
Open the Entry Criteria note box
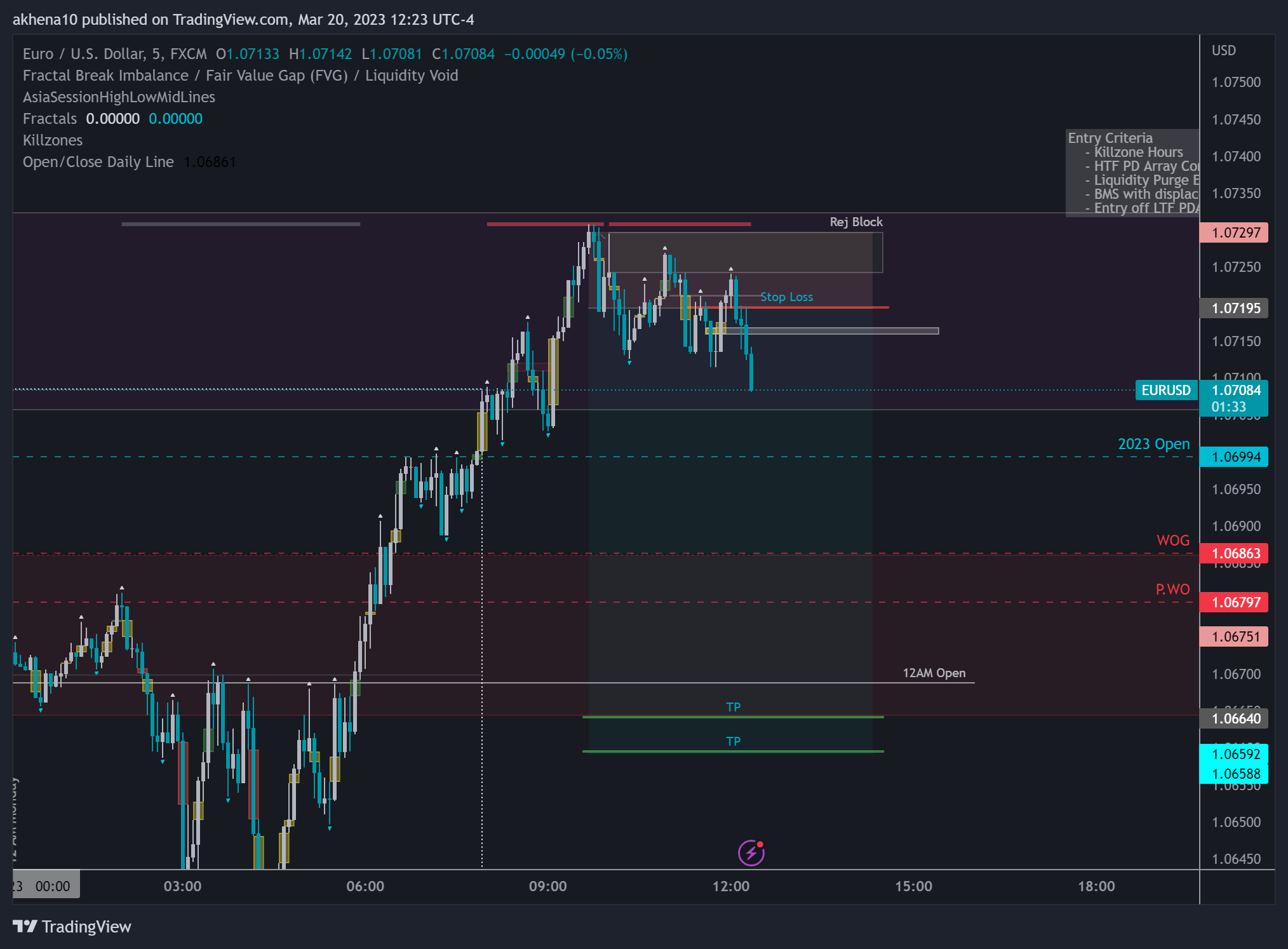pos(1132,173)
